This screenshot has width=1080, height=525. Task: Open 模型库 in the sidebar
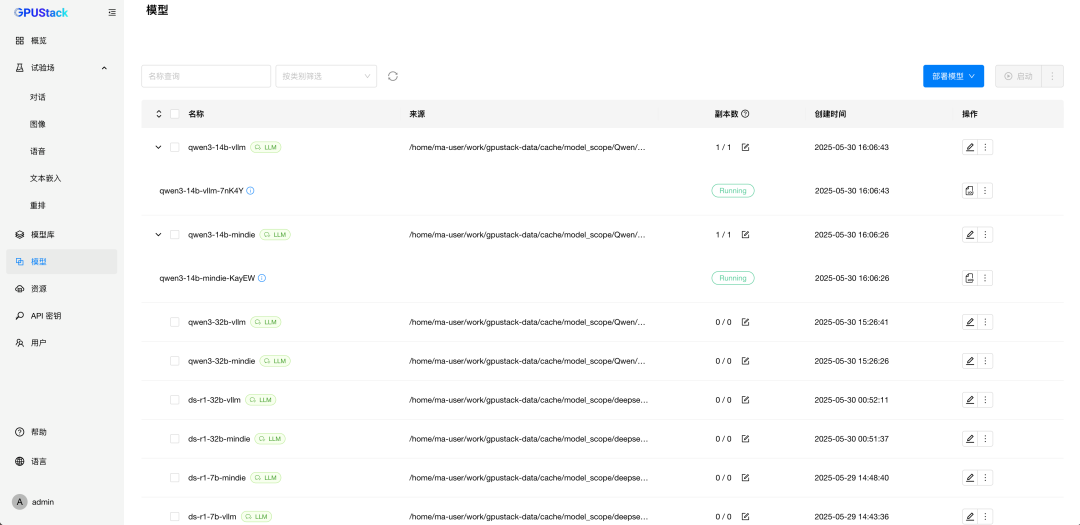pyautogui.click(x=43, y=234)
